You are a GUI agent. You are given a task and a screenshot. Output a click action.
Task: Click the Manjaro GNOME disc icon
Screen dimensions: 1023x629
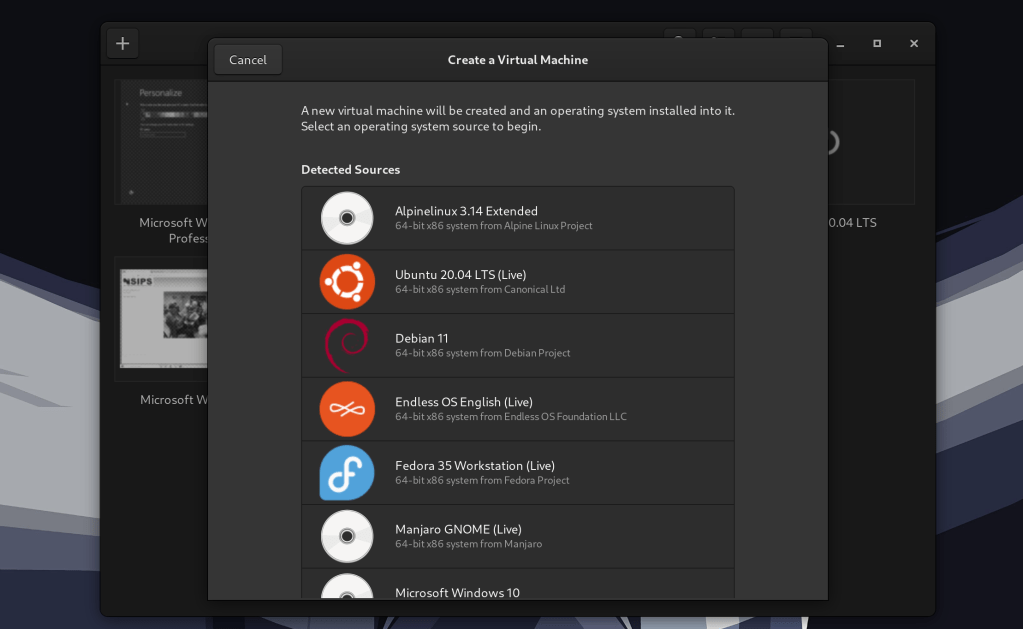click(347, 536)
